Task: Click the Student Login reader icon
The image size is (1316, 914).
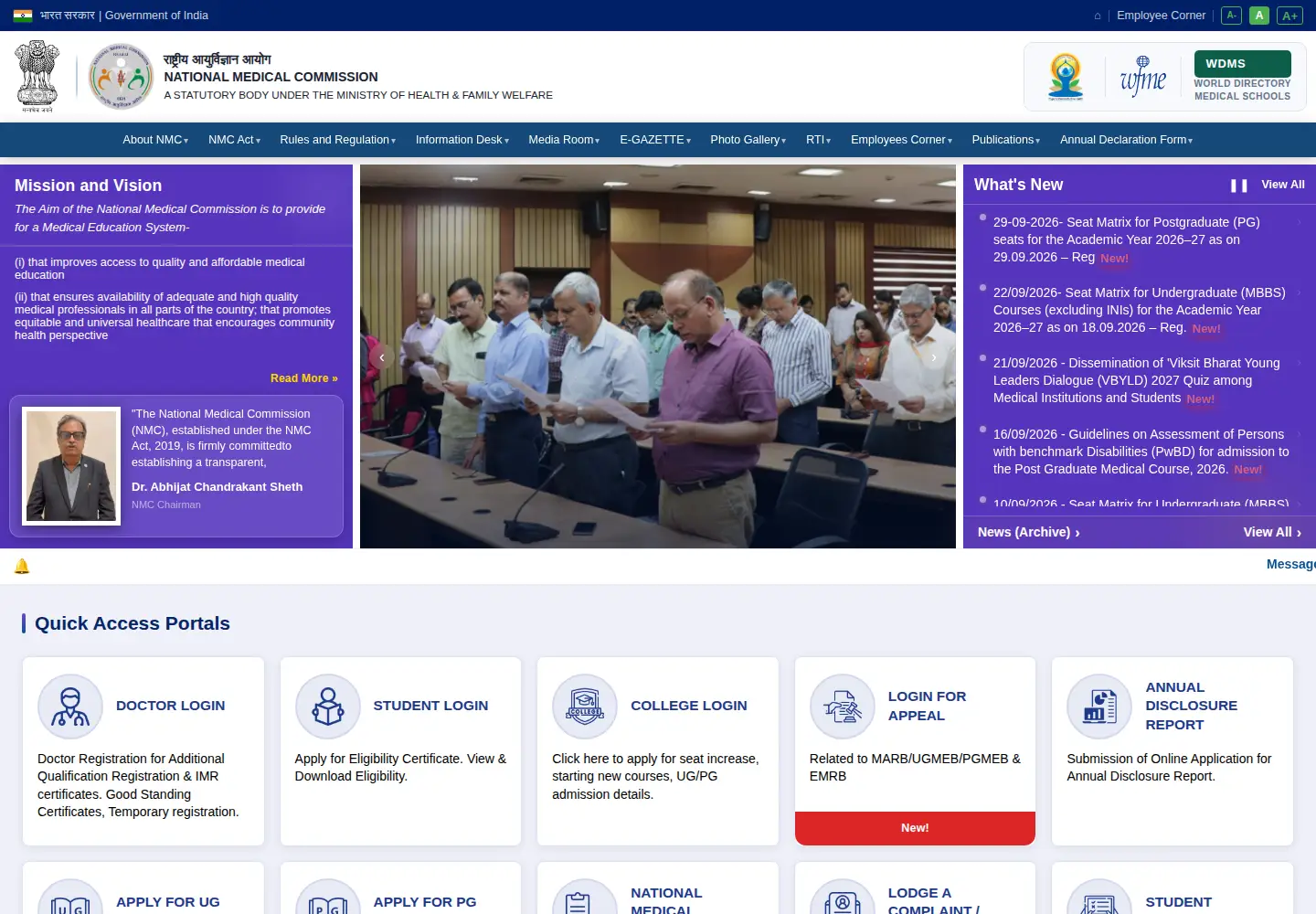Action: (328, 707)
